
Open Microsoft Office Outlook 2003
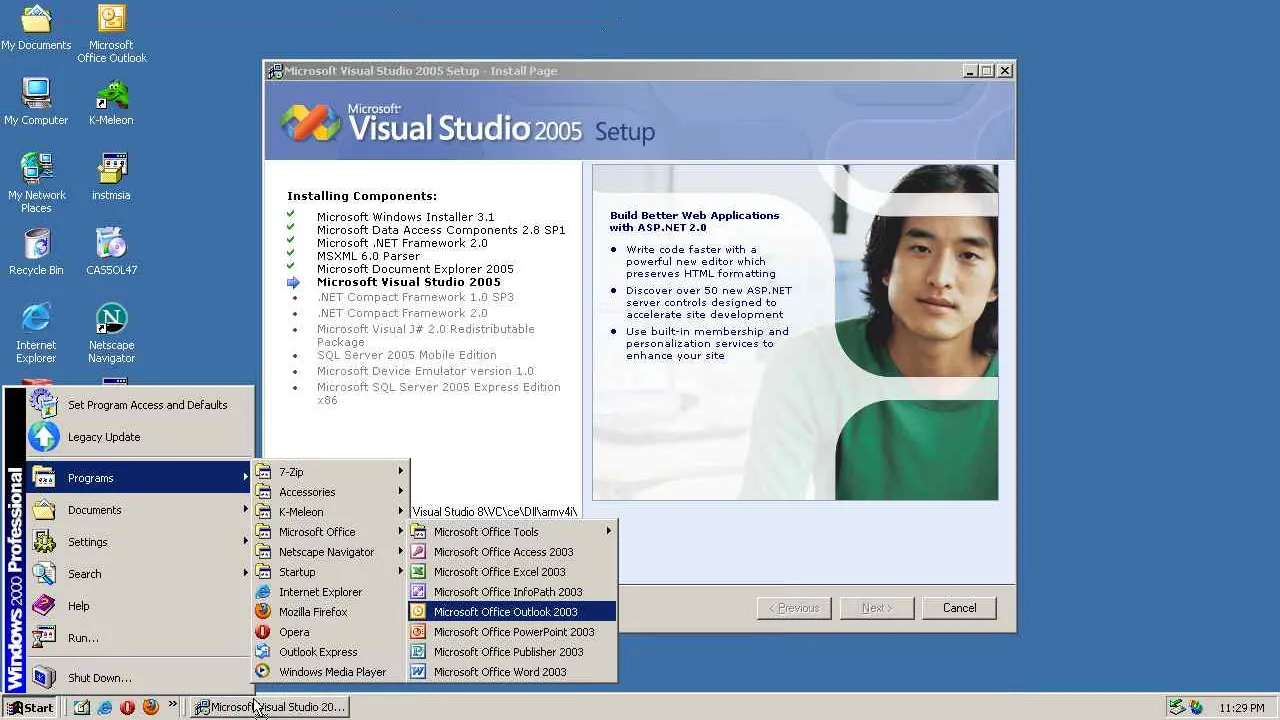pyautogui.click(x=512, y=611)
